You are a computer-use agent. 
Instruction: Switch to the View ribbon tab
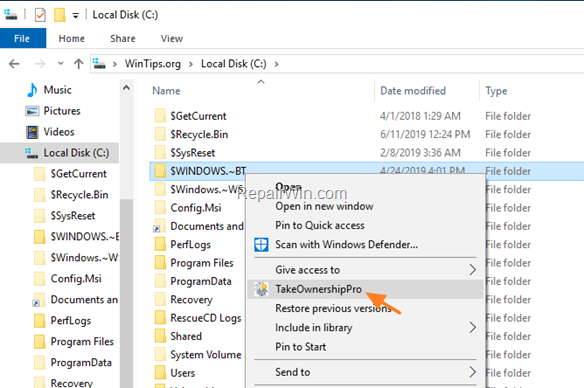click(172, 38)
